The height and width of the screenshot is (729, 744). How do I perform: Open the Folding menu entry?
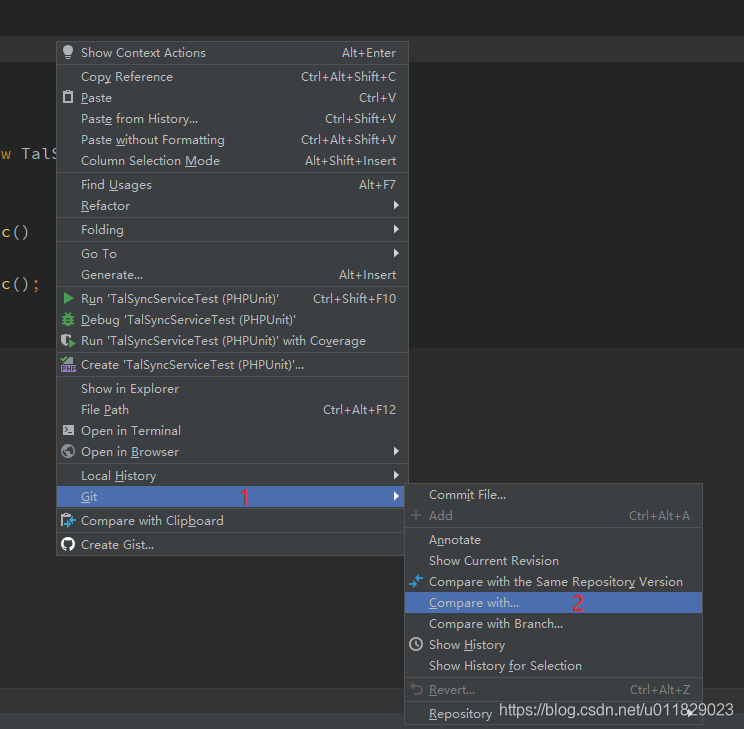coord(232,230)
